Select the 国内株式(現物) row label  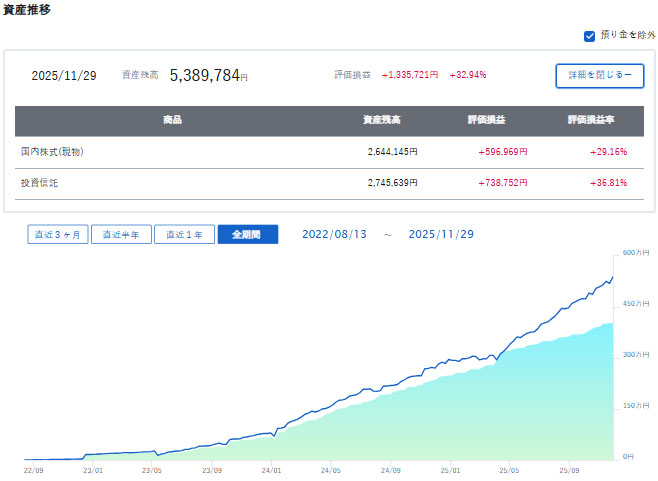tap(52, 152)
